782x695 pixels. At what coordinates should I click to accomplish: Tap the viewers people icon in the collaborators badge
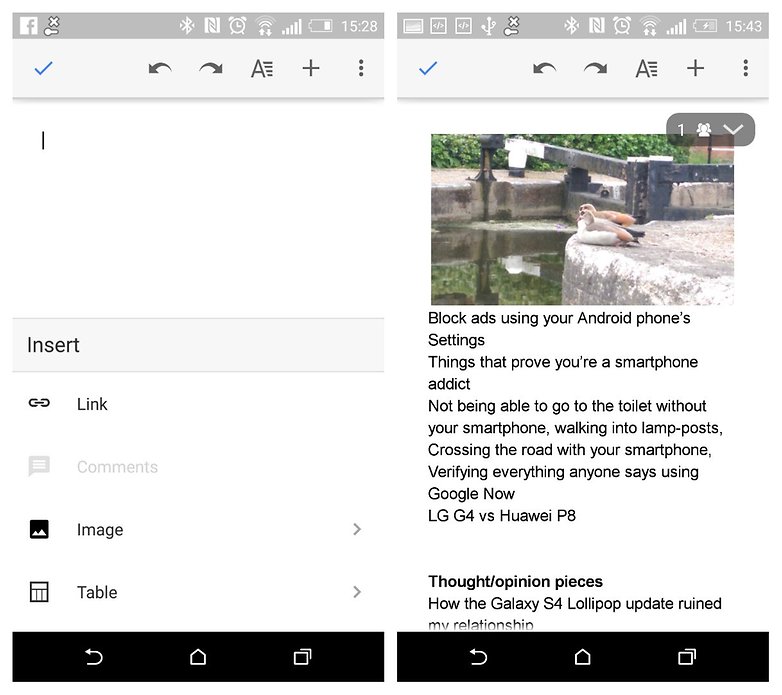point(704,130)
